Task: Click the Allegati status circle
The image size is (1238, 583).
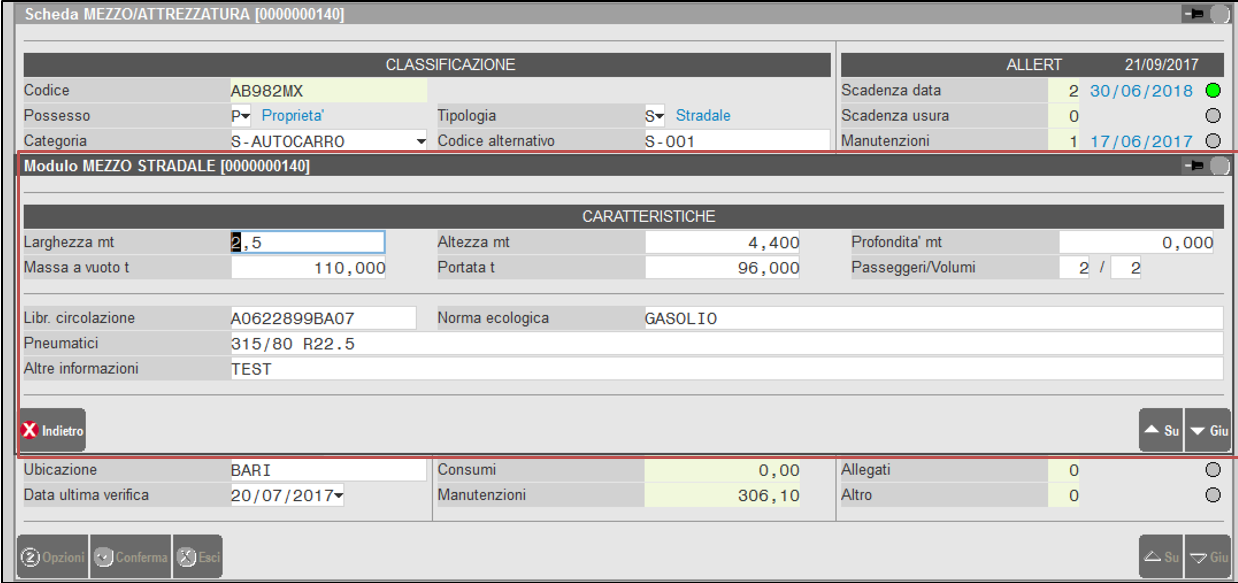Action: 1213,470
